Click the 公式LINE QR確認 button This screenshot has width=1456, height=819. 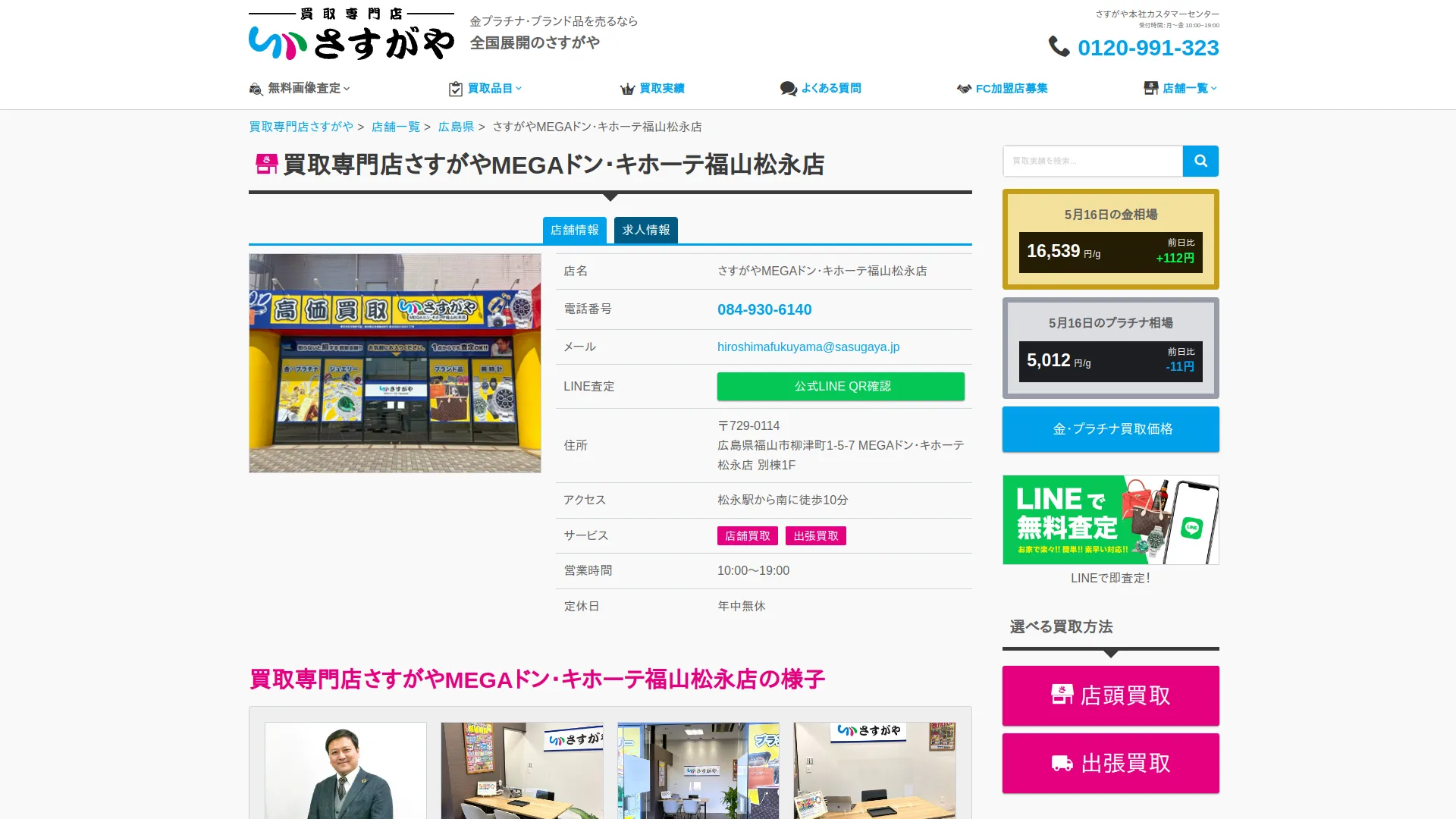click(x=841, y=386)
